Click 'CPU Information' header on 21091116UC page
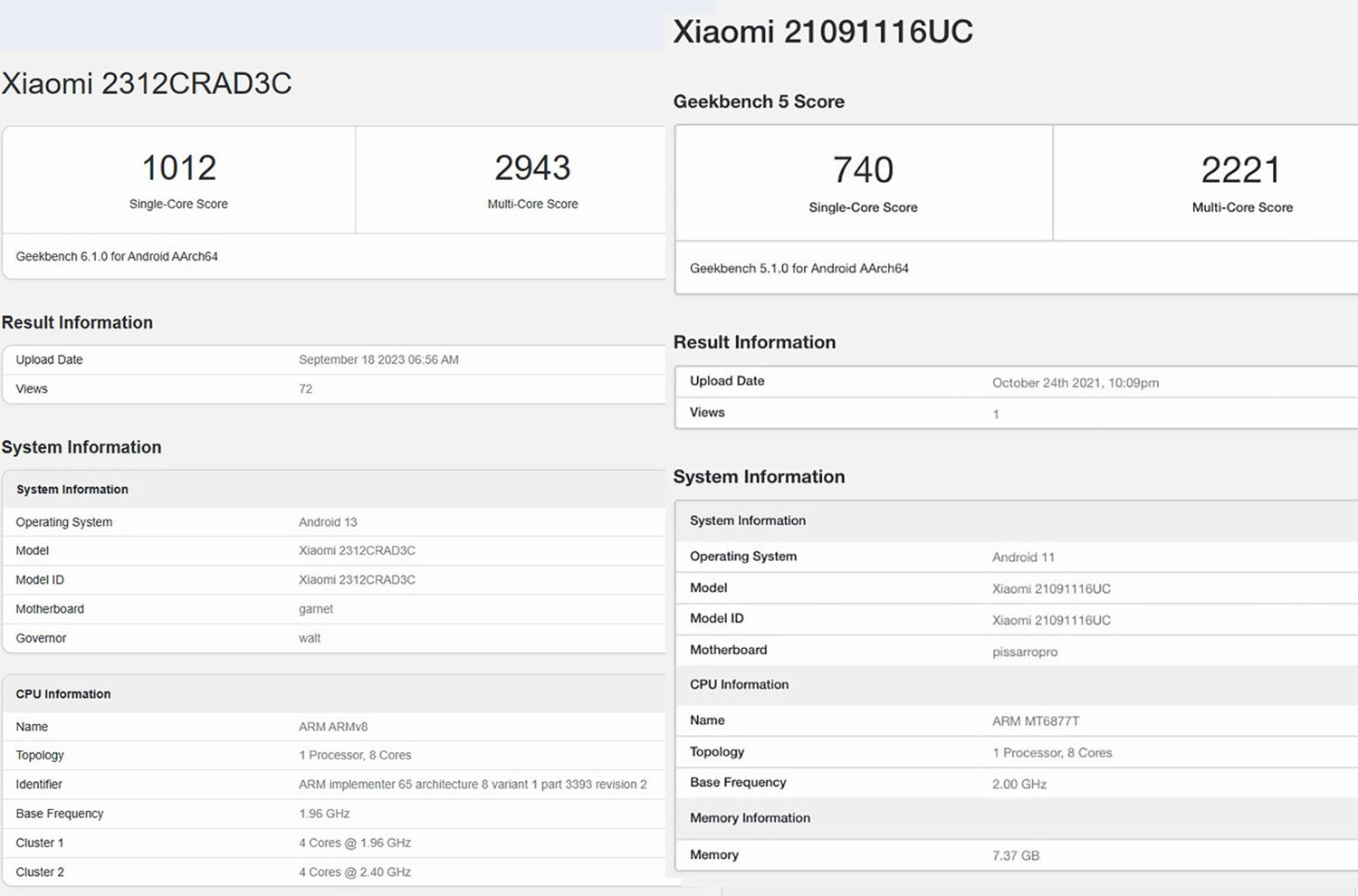 [x=739, y=684]
